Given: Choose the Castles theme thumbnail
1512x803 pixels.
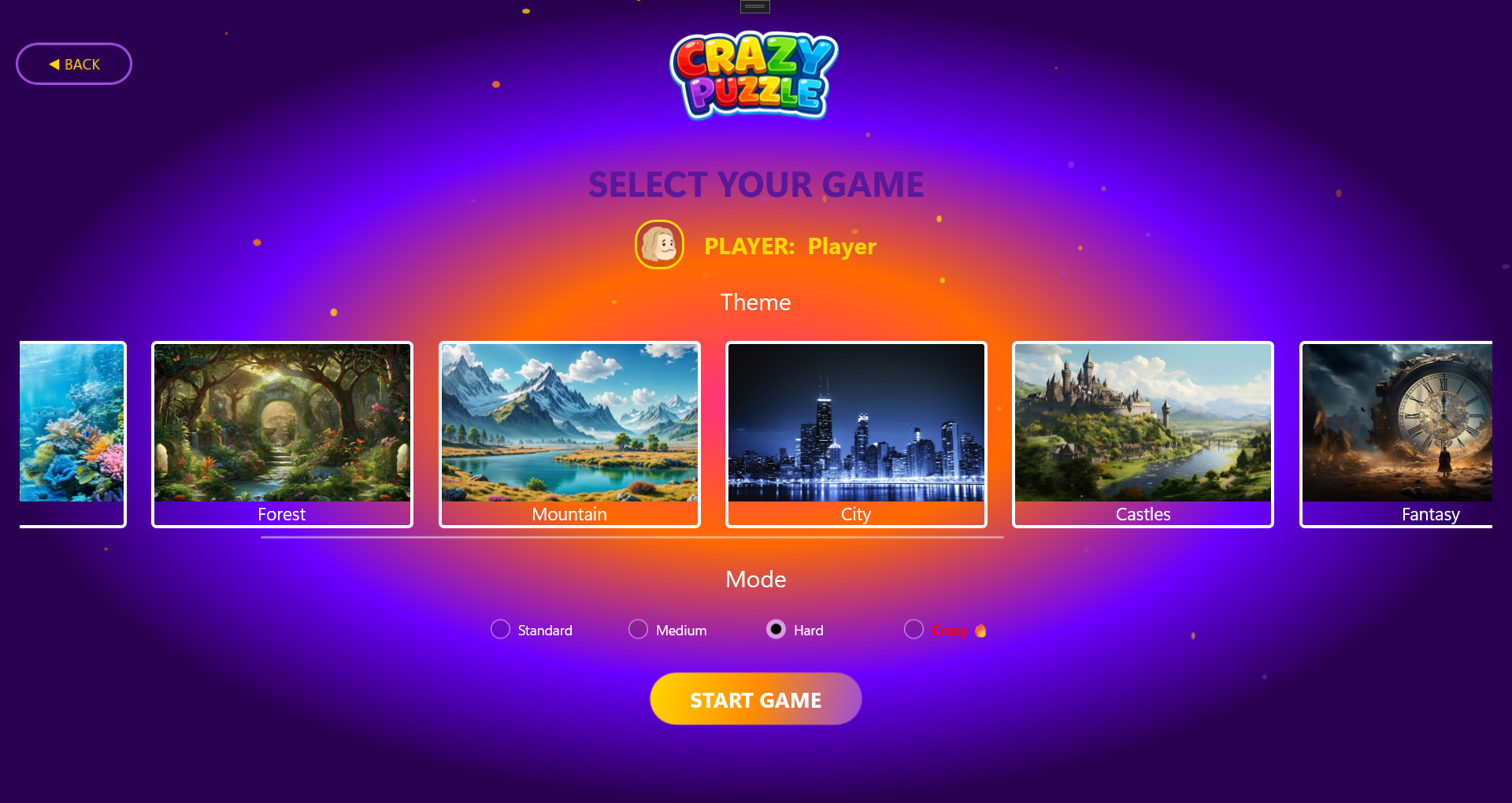Looking at the screenshot, I should pos(1143,435).
